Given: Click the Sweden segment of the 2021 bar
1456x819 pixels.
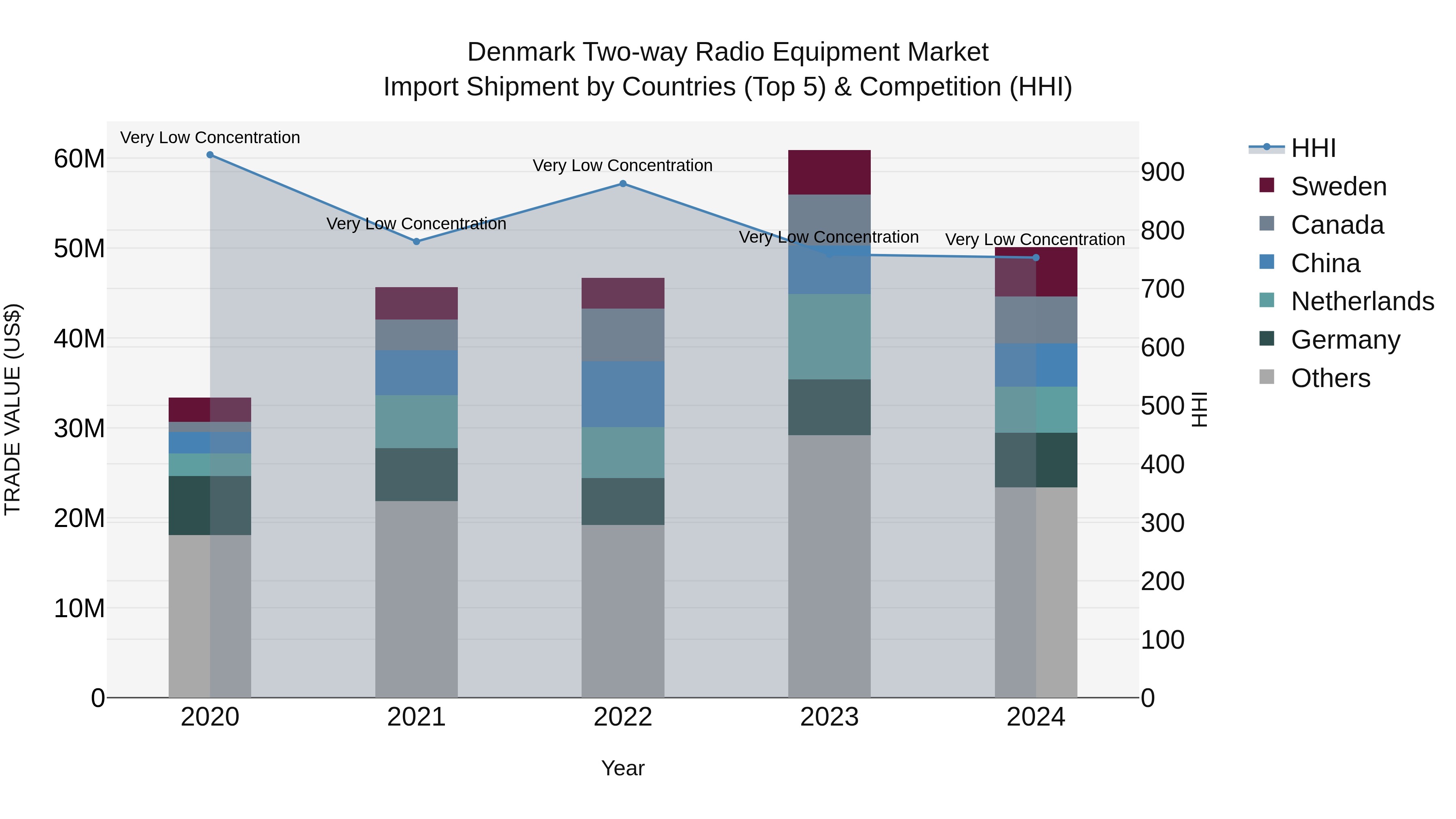Looking at the screenshot, I should coord(417,303).
